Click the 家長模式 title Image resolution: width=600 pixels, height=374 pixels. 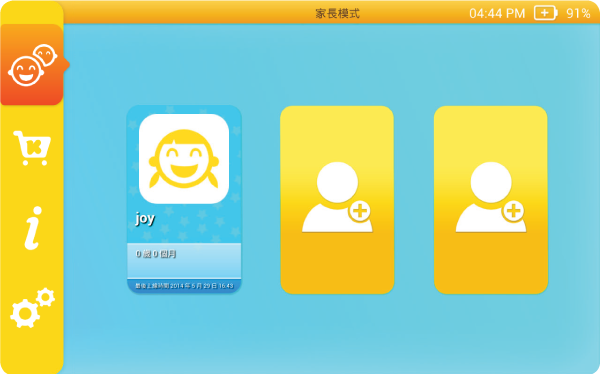click(x=338, y=14)
